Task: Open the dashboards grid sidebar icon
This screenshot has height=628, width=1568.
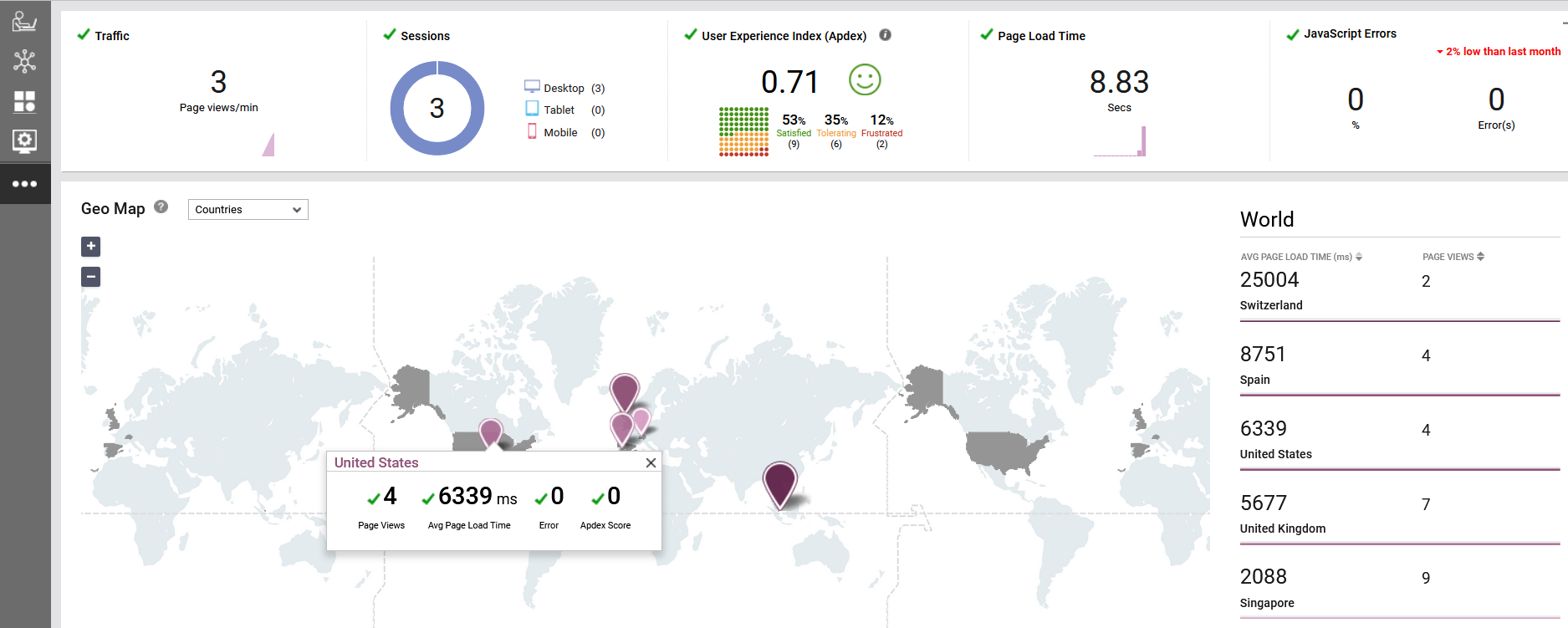Action: click(x=24, y=101)
